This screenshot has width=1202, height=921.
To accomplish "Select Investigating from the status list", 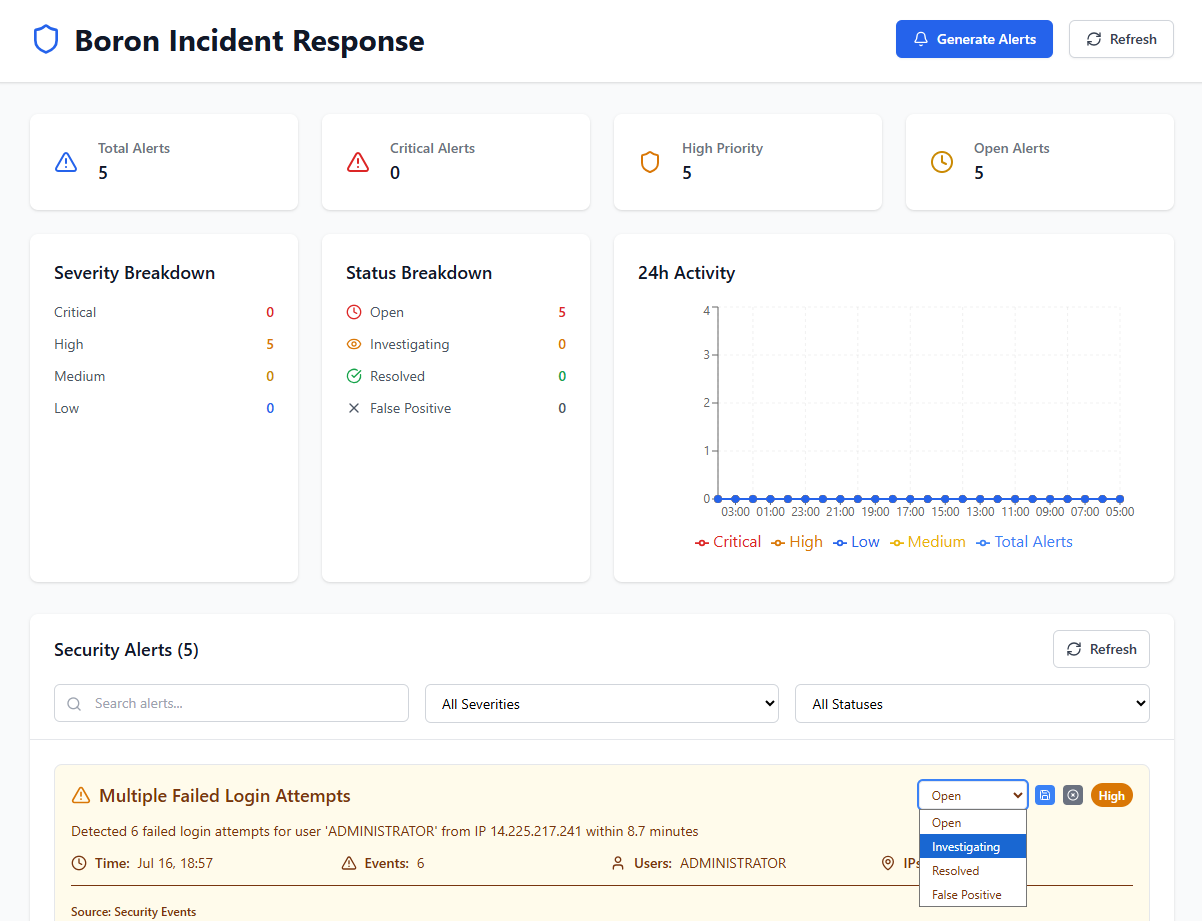I will point(973,847).
